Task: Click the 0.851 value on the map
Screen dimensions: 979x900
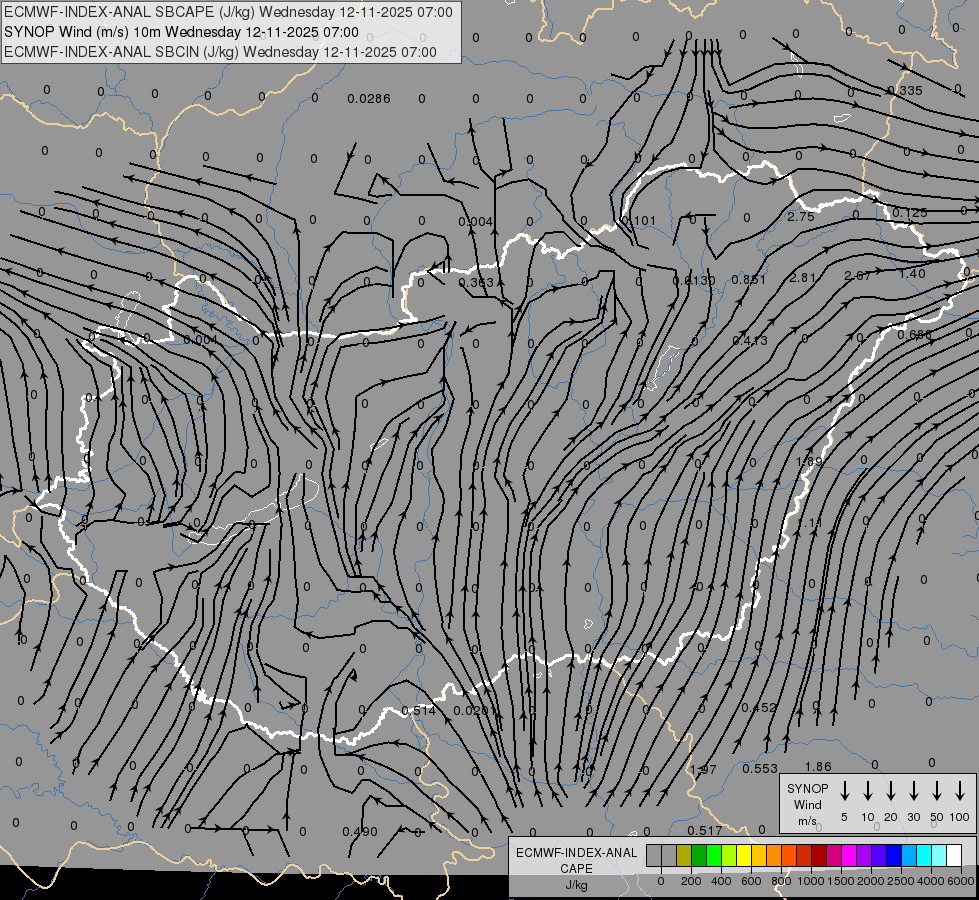Action: tap(749, 280)
